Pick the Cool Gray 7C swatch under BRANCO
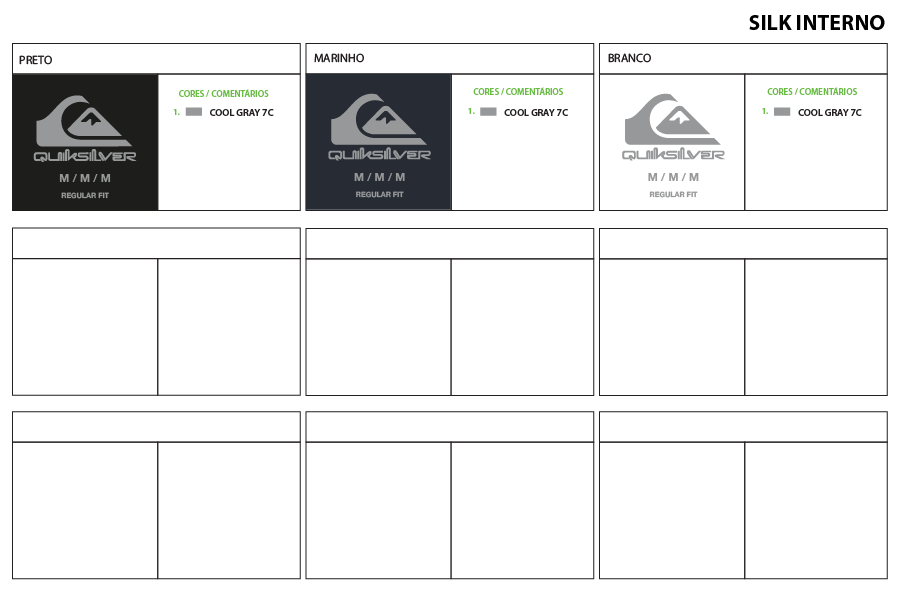Screen dimensions: 901x600 point(782,112)
